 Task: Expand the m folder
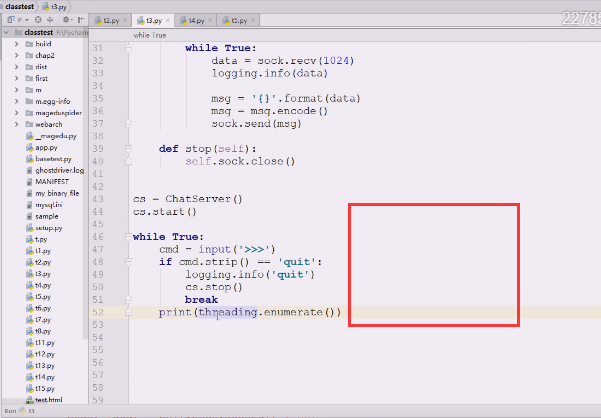(16, 90)
